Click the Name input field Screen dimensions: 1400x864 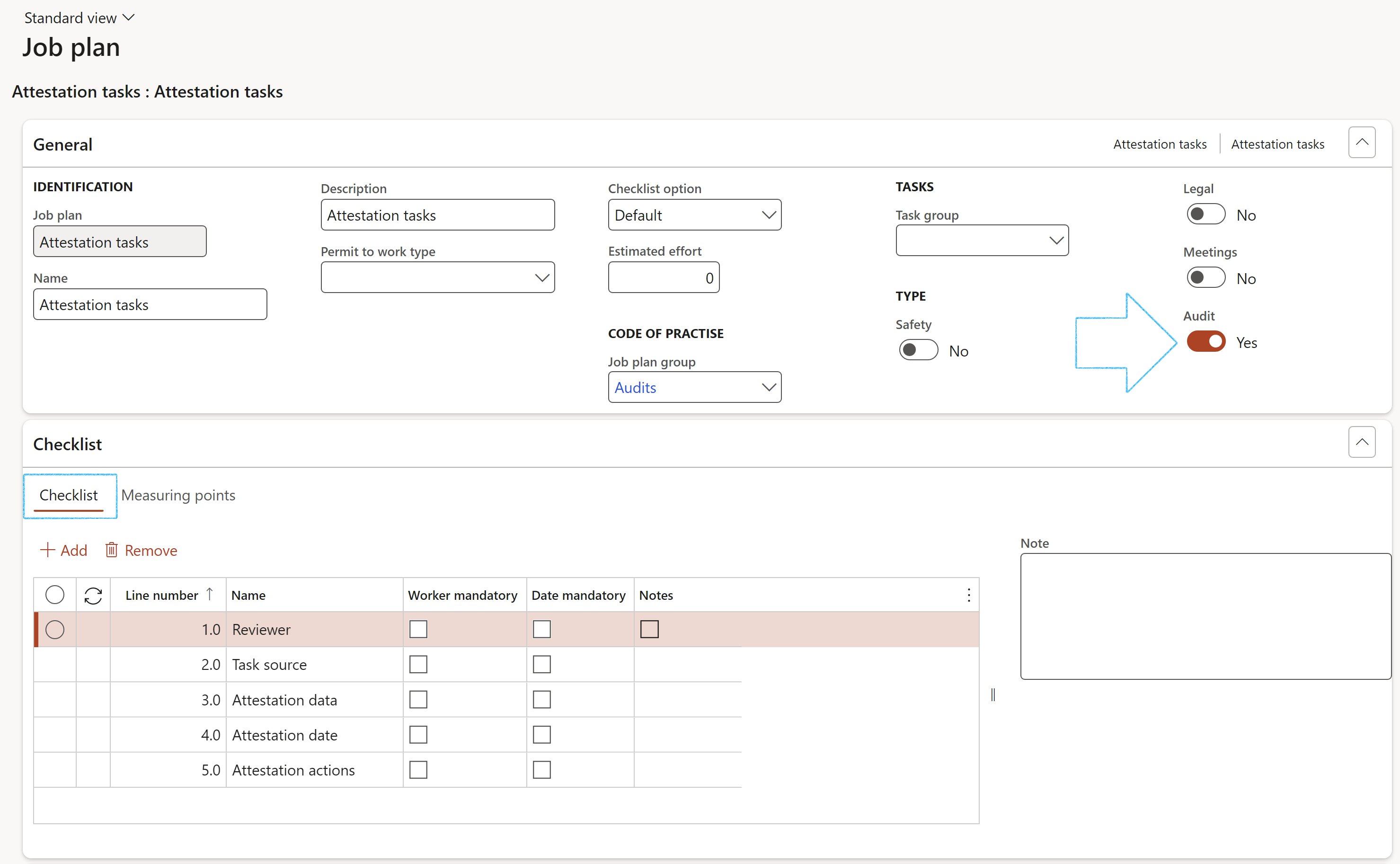coord(150,304)
